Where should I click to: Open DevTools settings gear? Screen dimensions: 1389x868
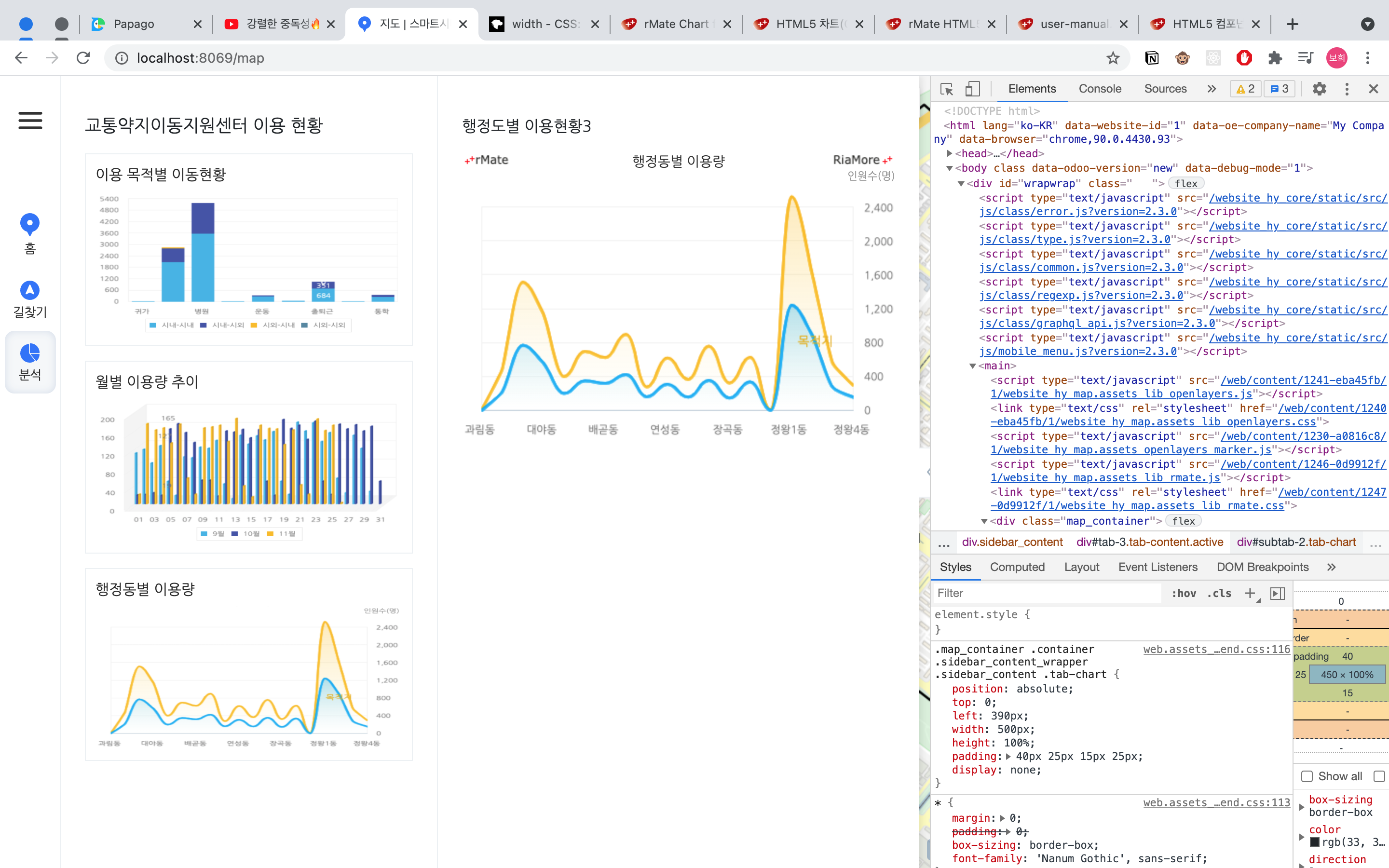[x=1319, y=89]
